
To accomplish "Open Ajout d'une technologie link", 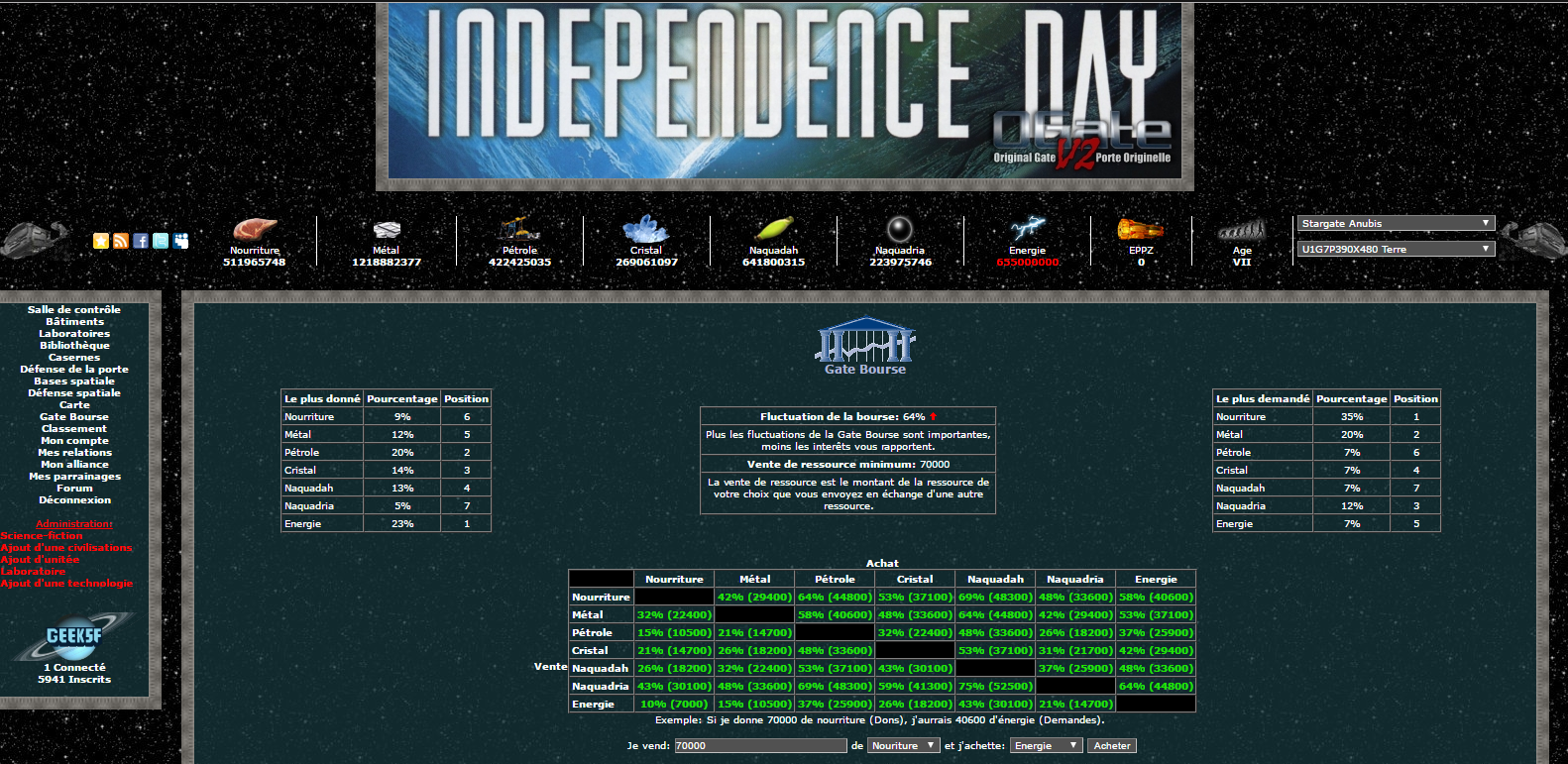I will (x=66, y=583).
